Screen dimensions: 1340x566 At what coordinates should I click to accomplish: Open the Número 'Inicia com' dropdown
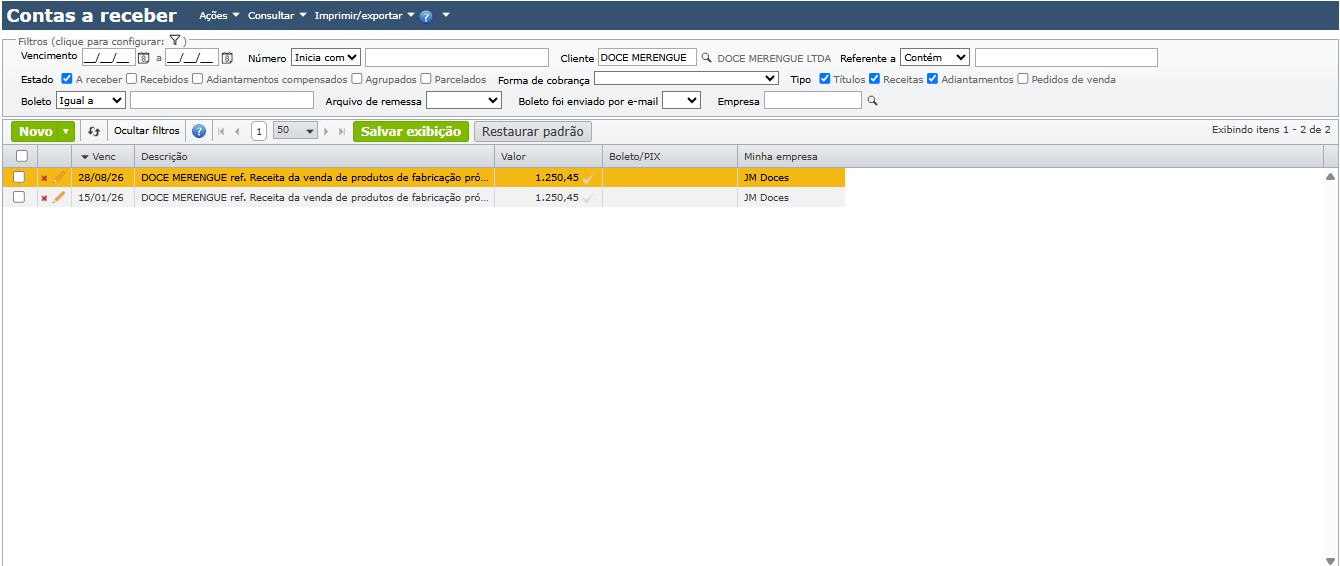(x=326, y=57)
